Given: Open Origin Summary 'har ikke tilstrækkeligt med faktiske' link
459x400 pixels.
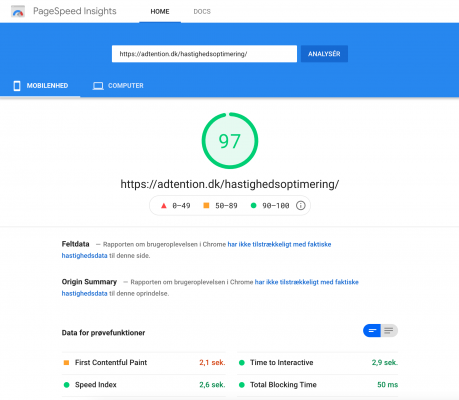Looking at the screenshot, I should pos(307,282).
